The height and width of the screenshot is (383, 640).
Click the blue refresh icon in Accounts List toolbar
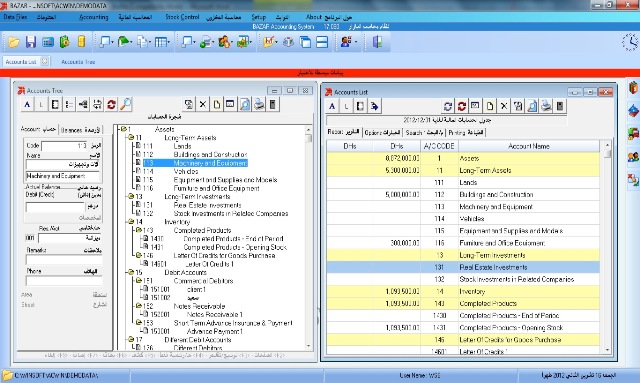point(448,106)
